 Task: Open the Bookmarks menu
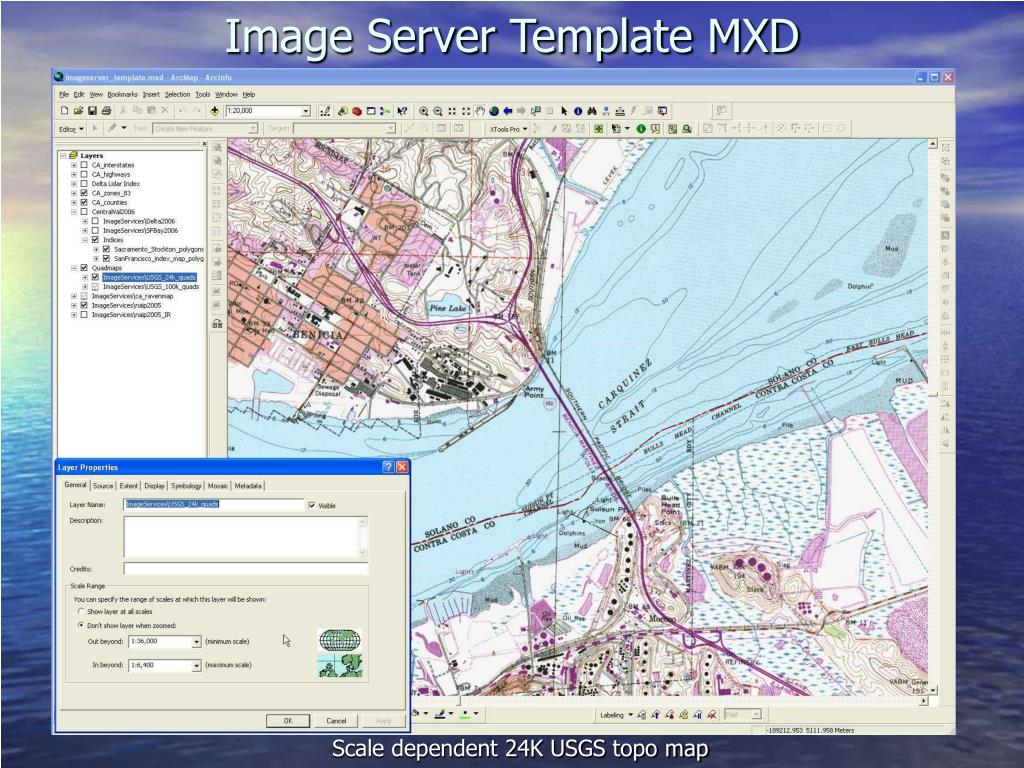pyautogui.click(x=123, y=95)
